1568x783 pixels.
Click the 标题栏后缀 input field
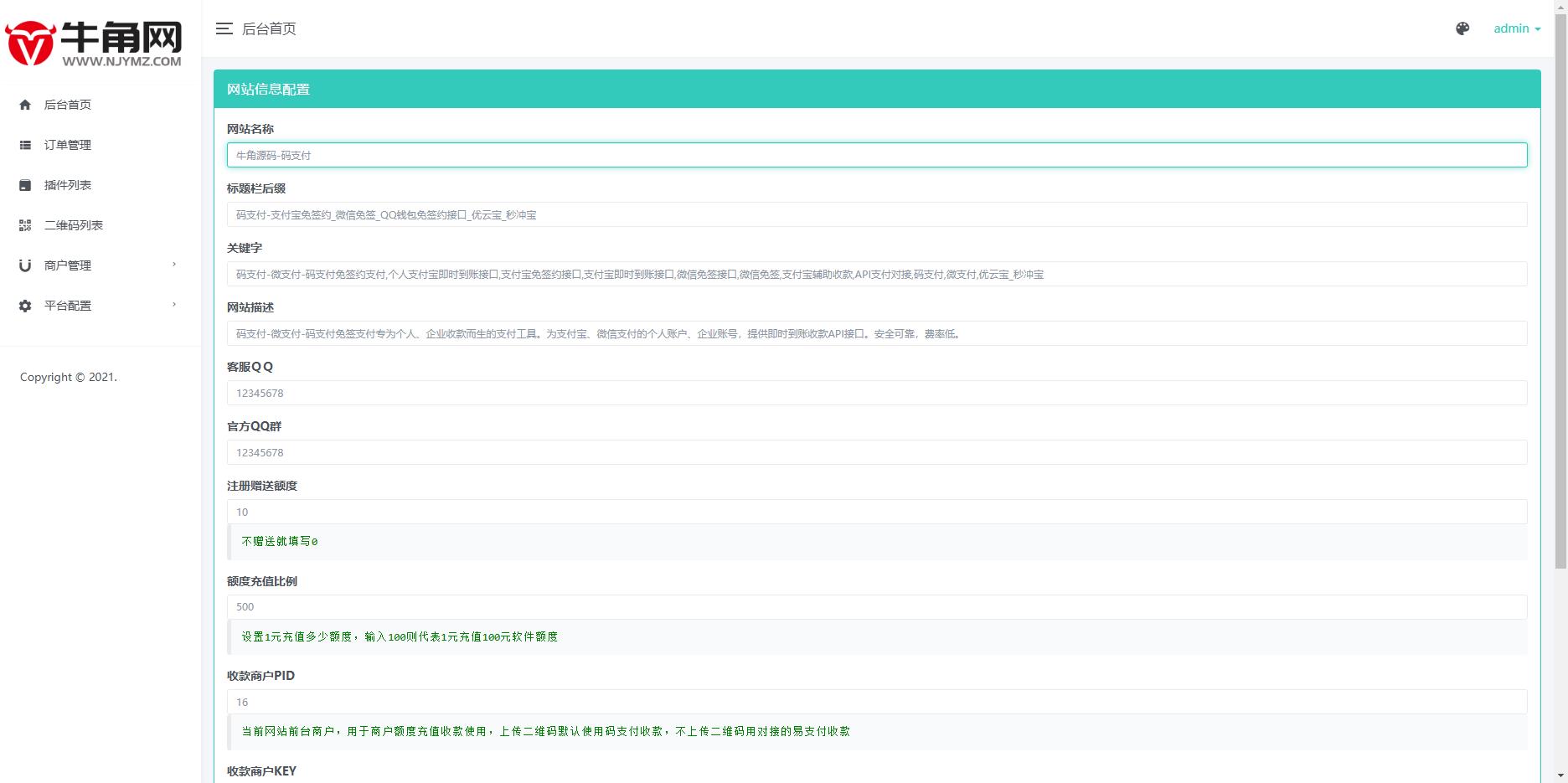pyautogui.click(x=877, y=214)
